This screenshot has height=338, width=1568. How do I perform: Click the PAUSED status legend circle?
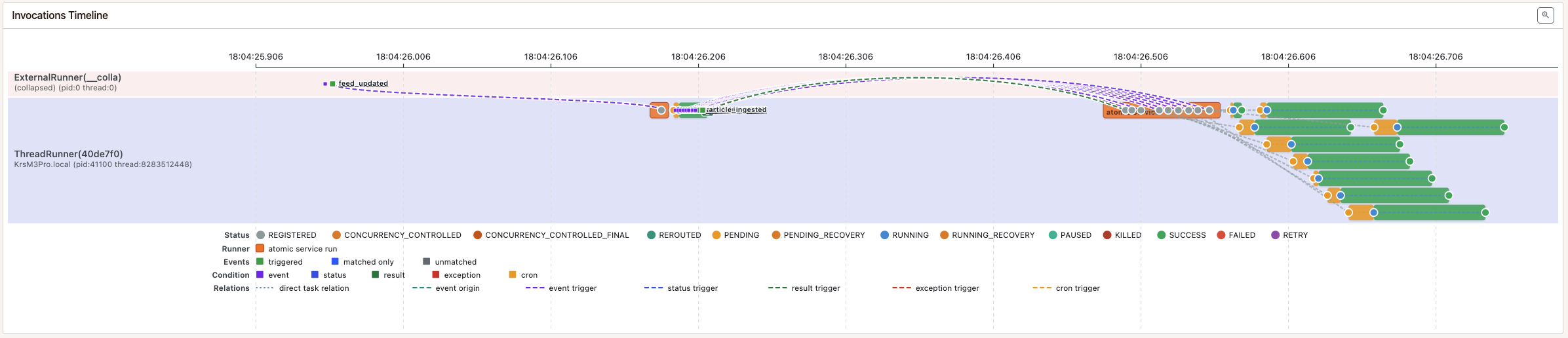point(1053,235)
